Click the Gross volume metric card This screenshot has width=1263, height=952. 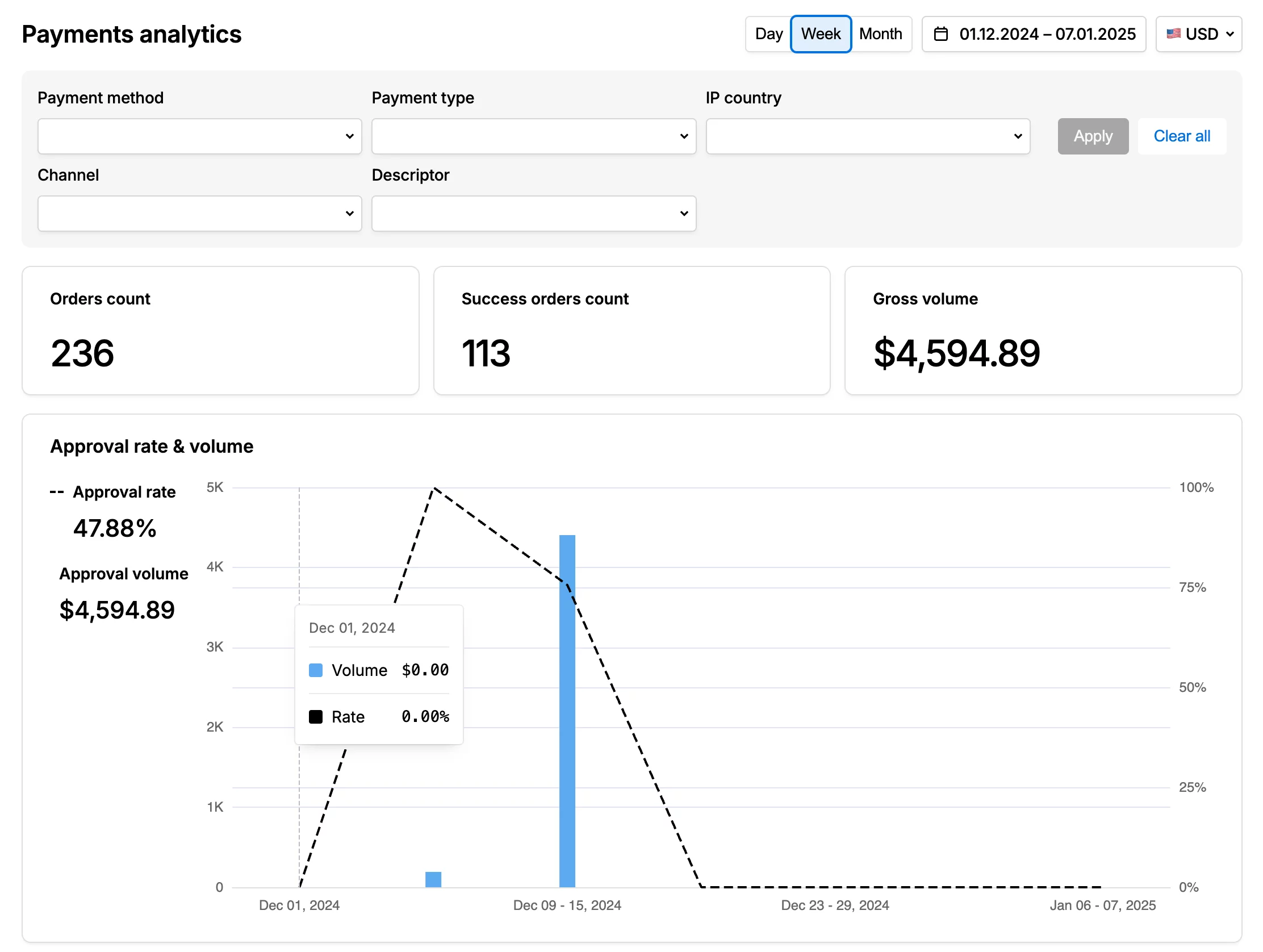[x=1043, y=330]
